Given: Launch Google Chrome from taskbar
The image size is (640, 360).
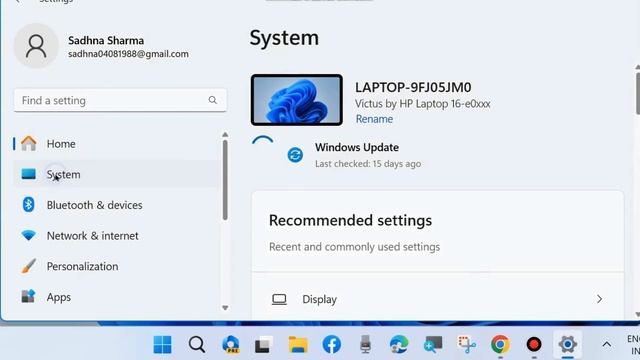Looking at the screenshot, I should [500, 344].
